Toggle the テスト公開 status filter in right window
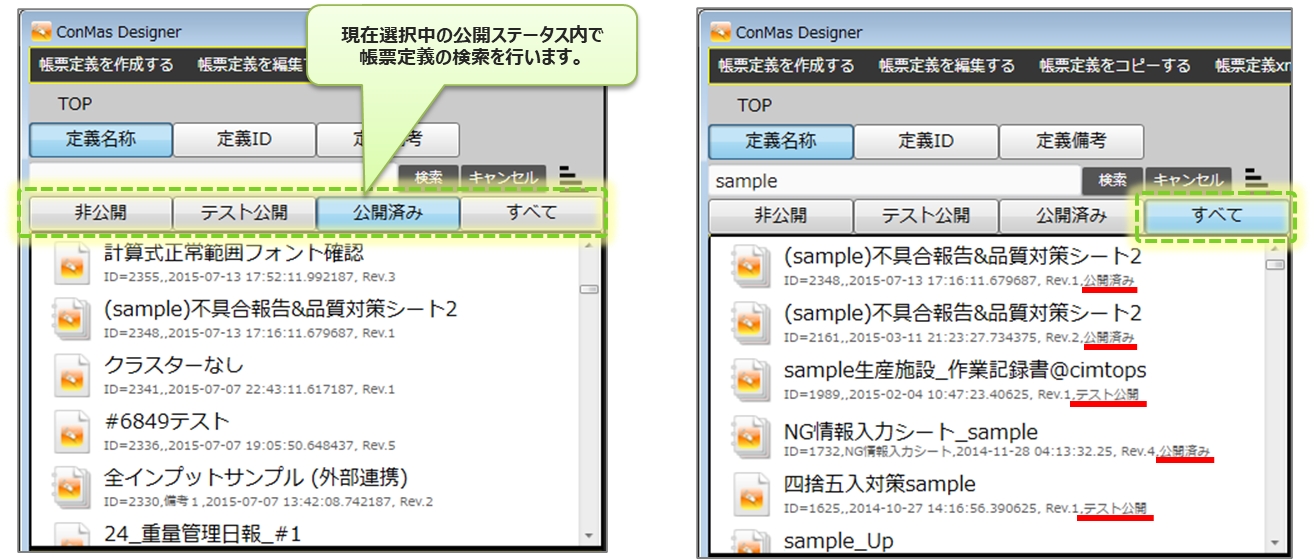 pyautogui.click(x=925, y=216)
